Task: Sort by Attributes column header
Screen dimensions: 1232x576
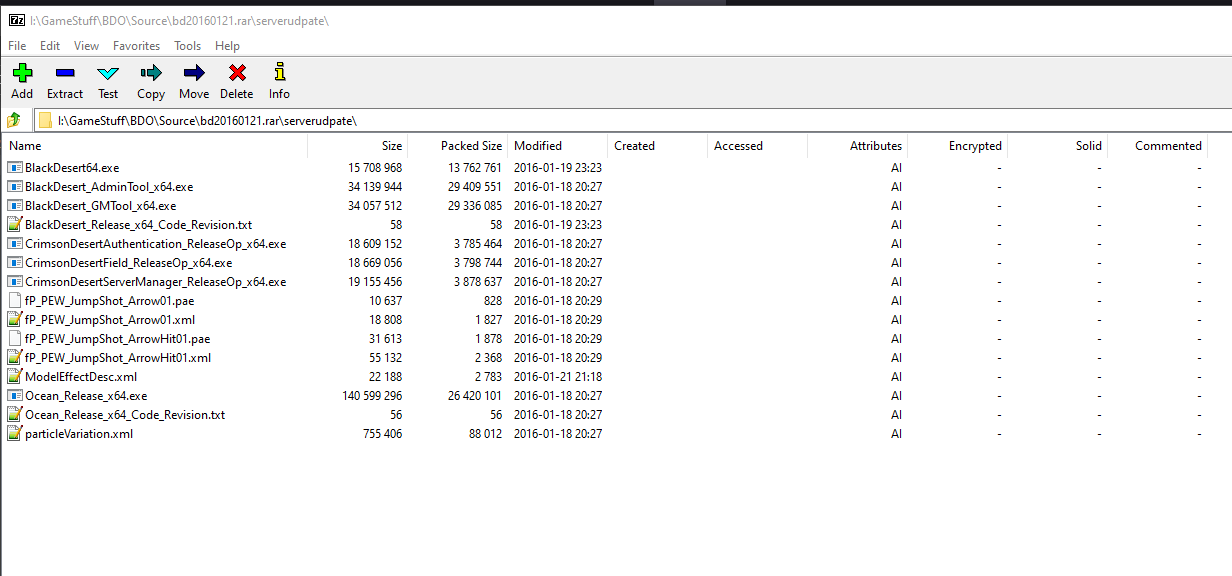Action: tap(858, 146)
